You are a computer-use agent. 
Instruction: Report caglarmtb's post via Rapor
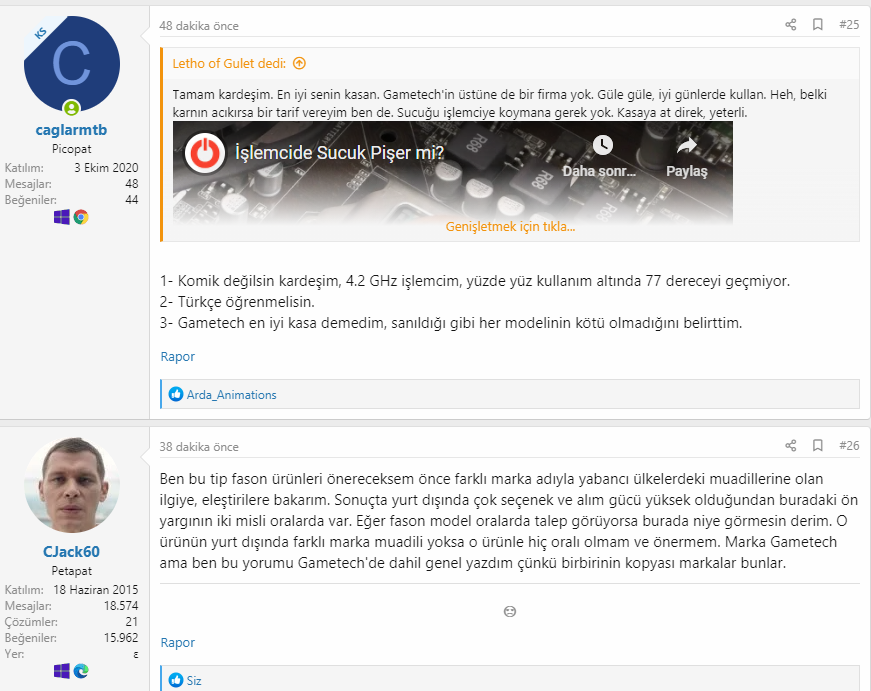pyautogui.click(x=178, y=357)
